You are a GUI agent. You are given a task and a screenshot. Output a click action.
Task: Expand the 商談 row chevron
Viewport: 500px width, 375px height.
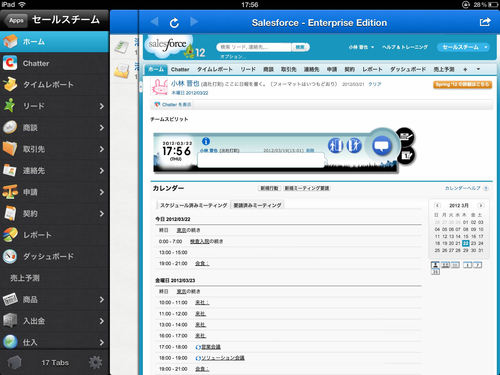click(101, 128)
